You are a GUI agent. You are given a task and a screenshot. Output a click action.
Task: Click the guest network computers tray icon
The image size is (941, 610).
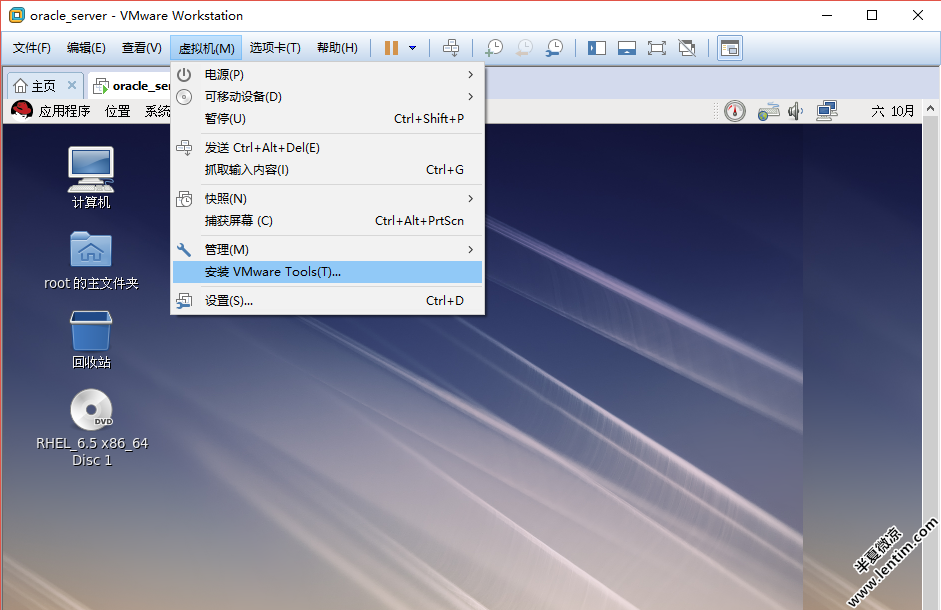pos(827,111)
